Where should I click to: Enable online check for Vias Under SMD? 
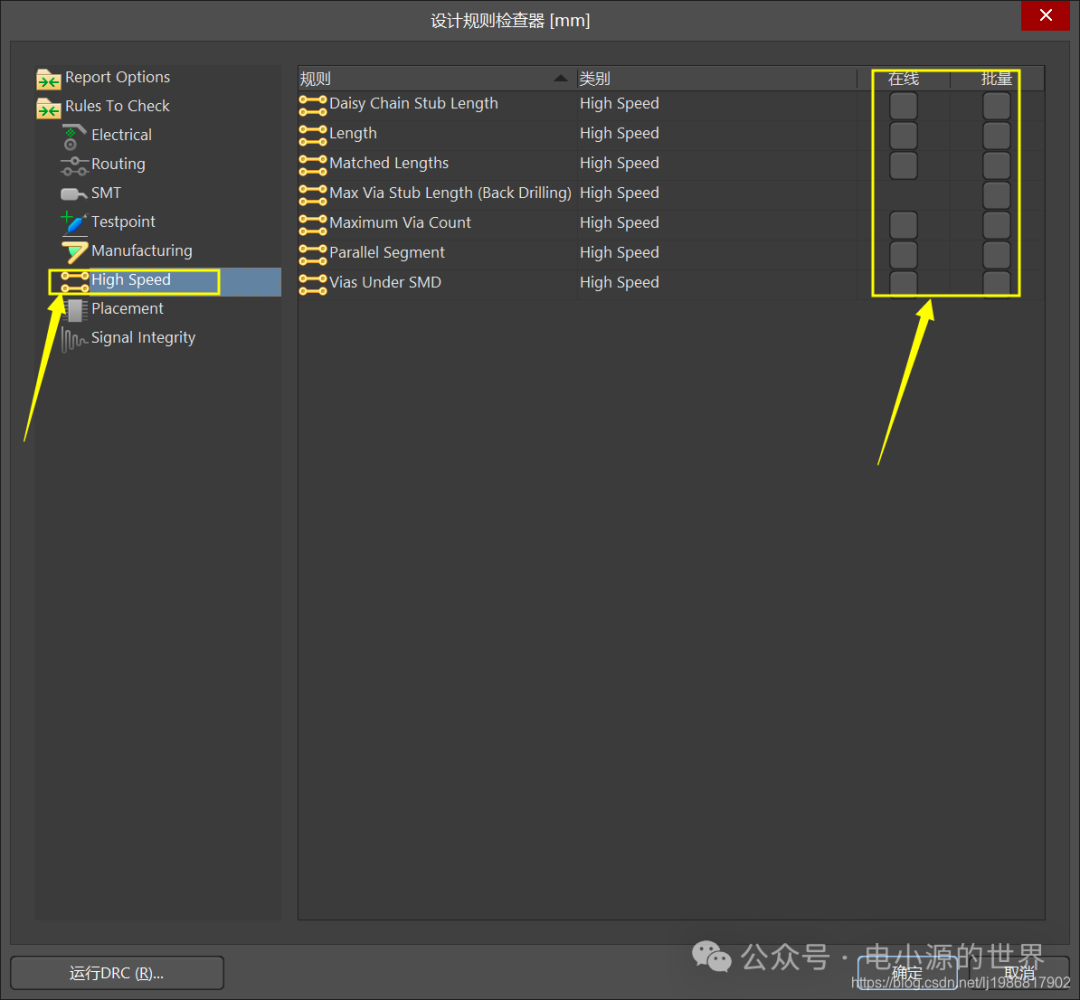[903, 284]
